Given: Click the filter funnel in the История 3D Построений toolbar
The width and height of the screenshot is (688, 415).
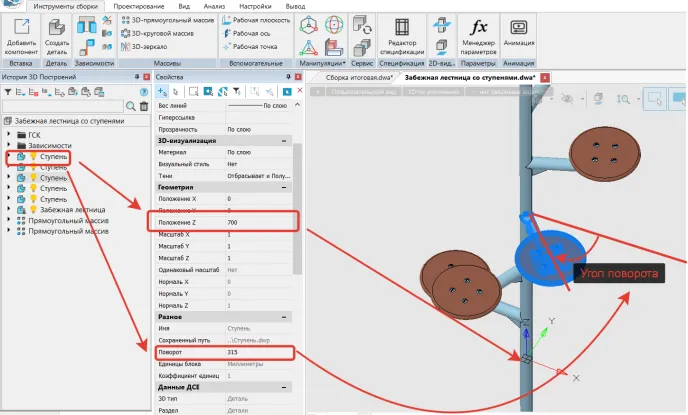Looking at the screenshot, I should [7, 92].
